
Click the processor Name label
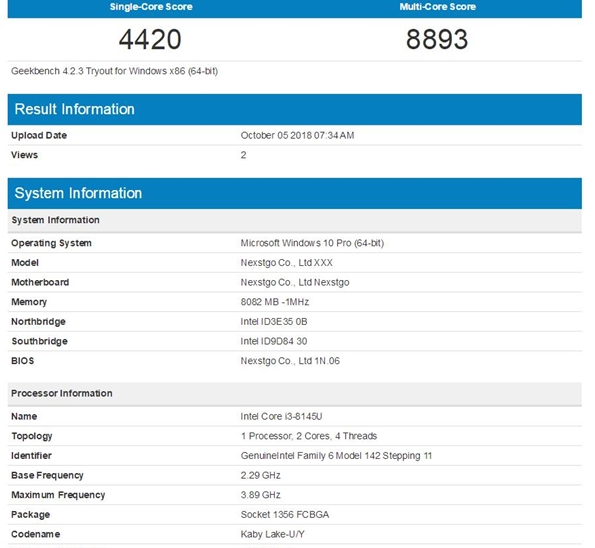pos(24,417)
